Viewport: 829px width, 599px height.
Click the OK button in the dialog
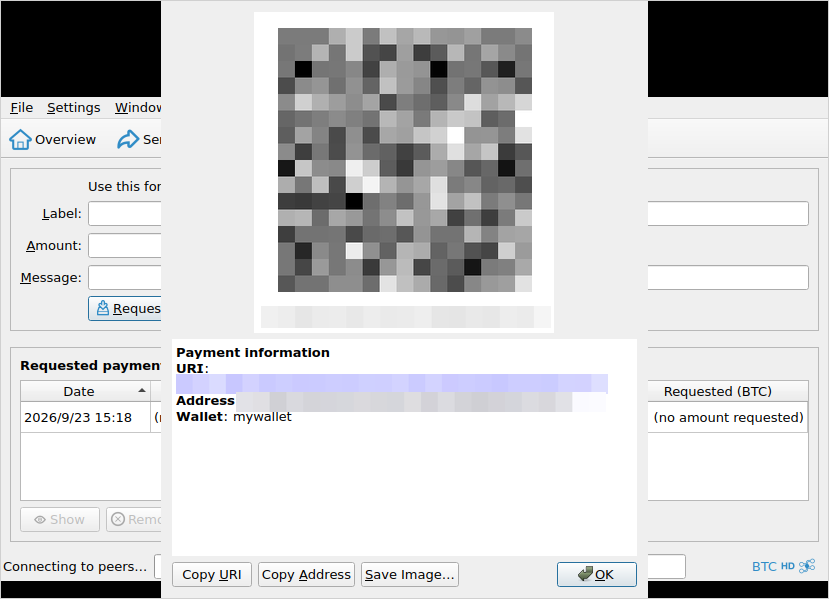point(596,575)
